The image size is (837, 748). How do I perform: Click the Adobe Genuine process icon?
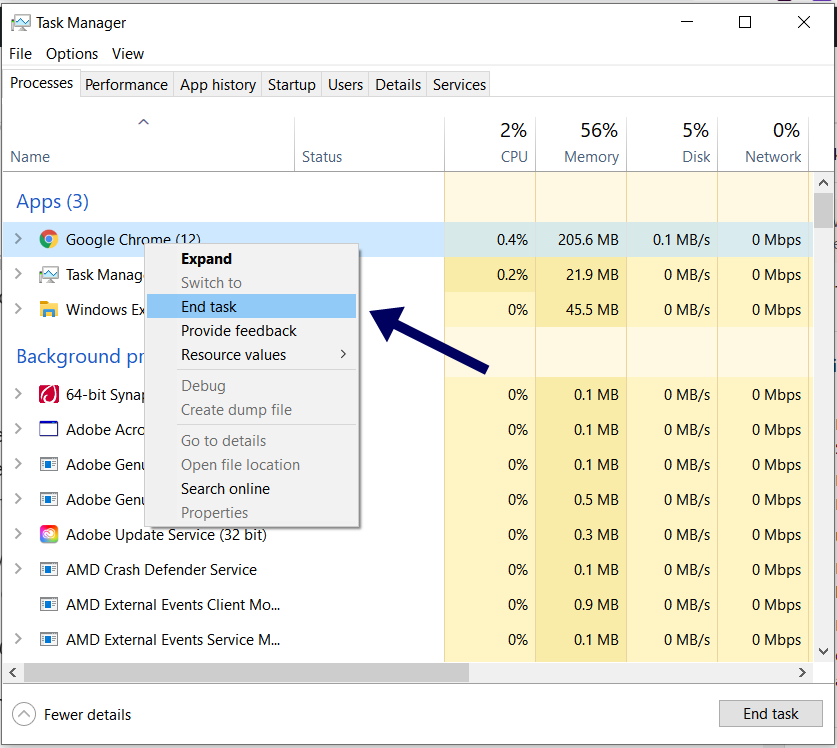[49, 464]
